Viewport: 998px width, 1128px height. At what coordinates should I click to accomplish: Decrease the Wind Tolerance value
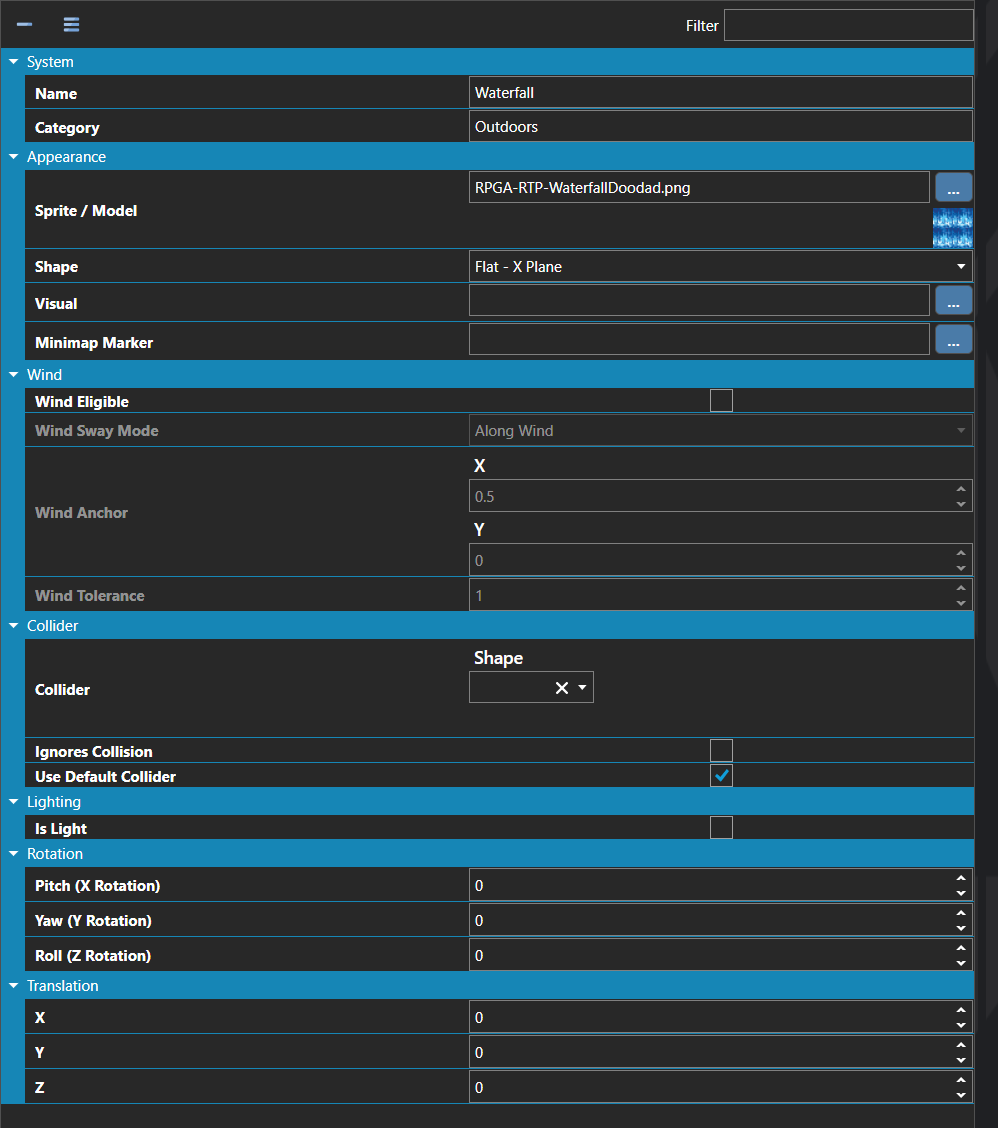(961, 603)
